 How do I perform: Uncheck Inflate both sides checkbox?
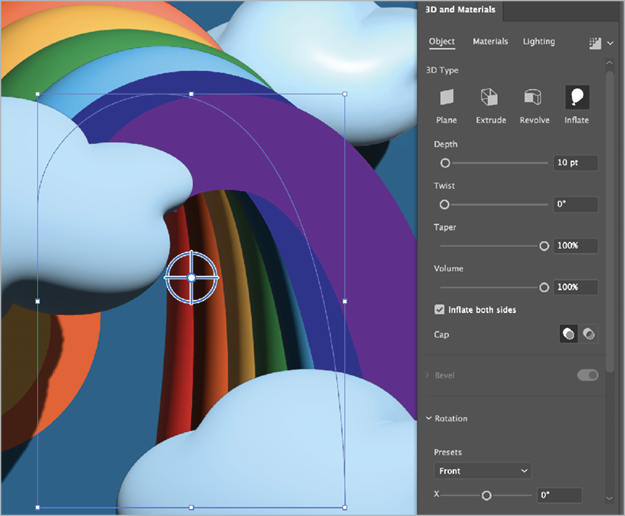(x=439, y=310)
